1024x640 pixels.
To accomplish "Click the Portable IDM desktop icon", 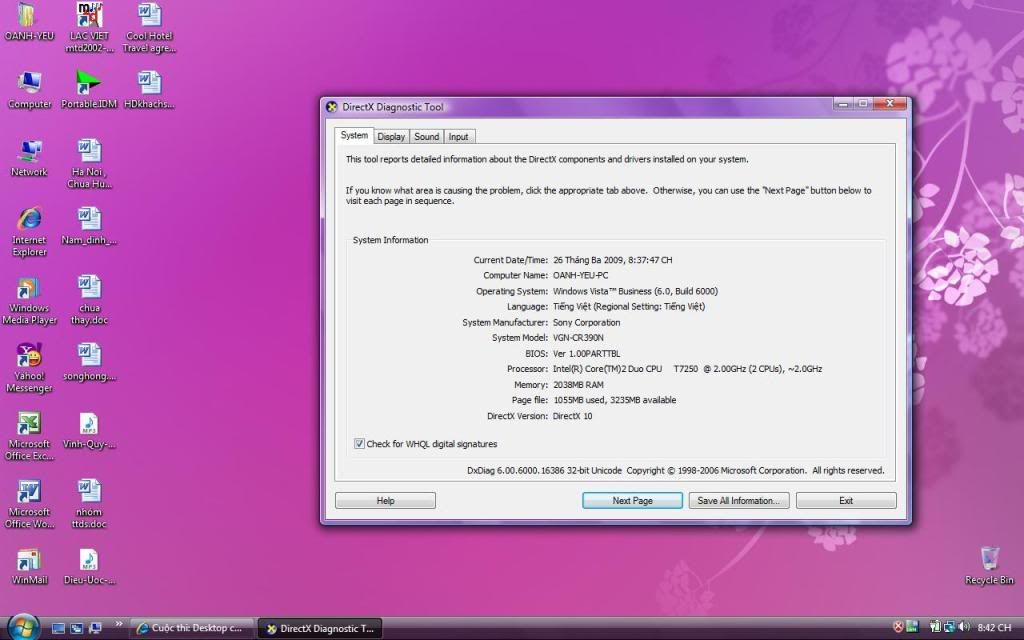I will point(89,83).
